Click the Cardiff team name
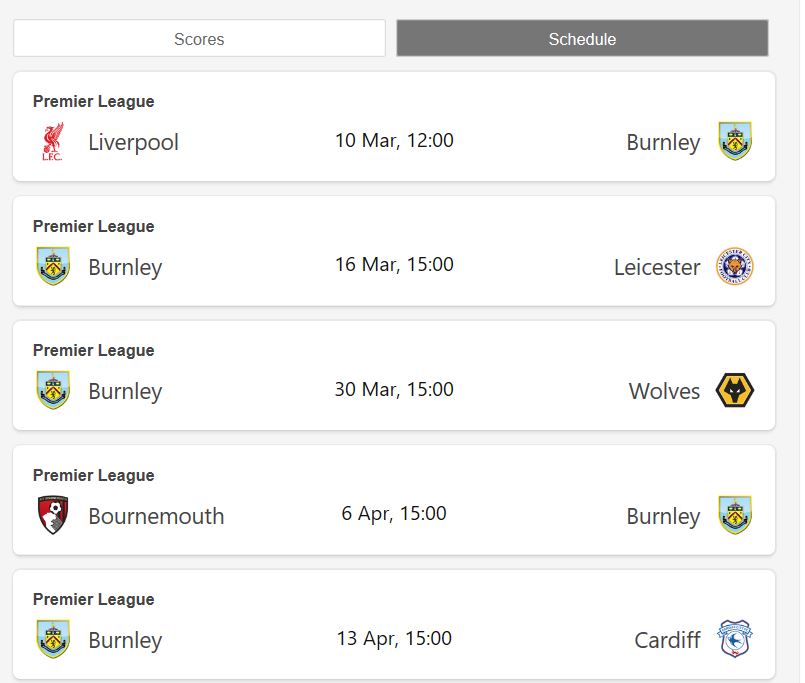Screen dimensions: 805x683 667,640
